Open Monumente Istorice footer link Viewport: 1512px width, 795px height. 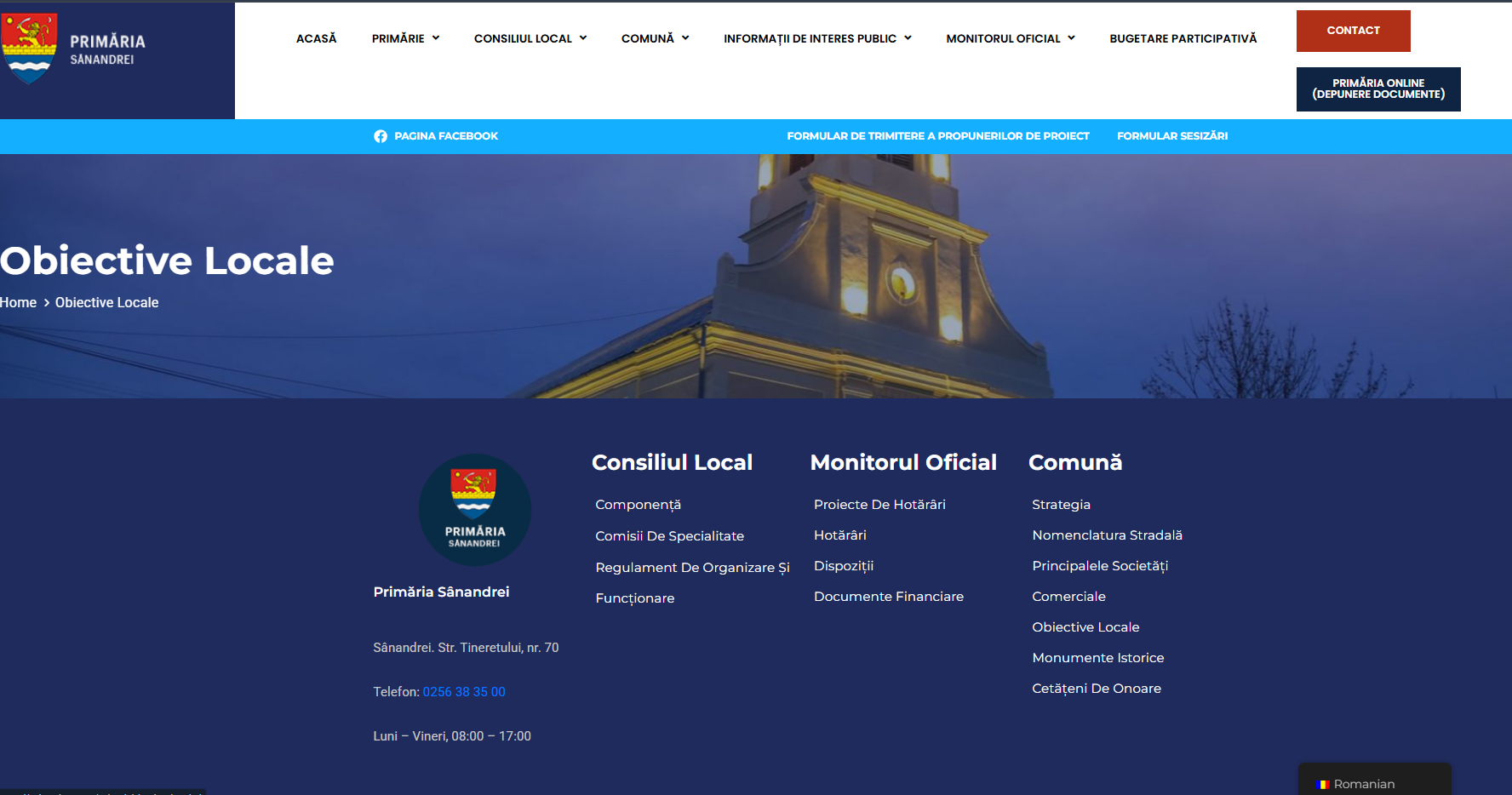tap(1097, 658)
